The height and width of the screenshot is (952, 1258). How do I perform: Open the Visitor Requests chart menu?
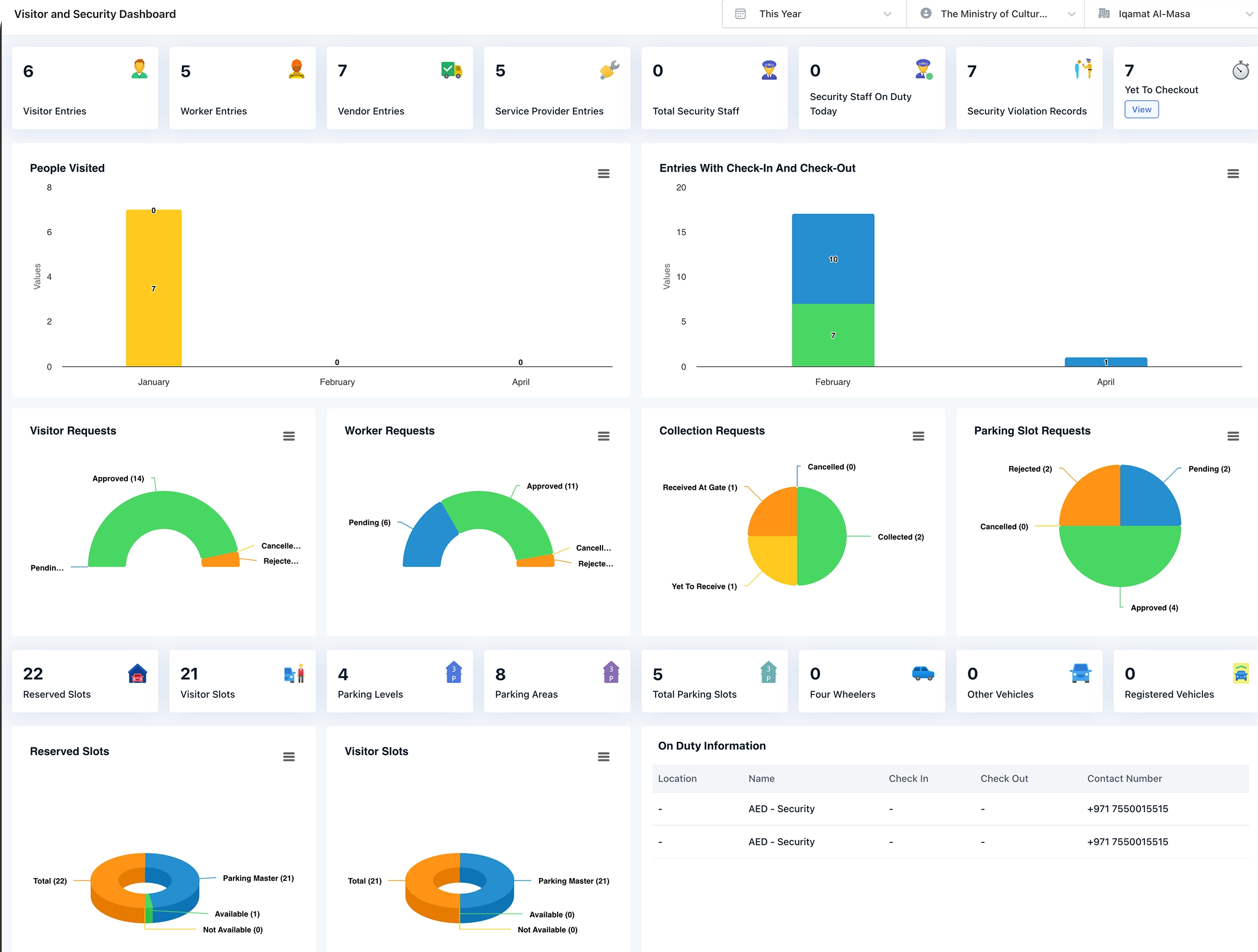click(289, 436)
